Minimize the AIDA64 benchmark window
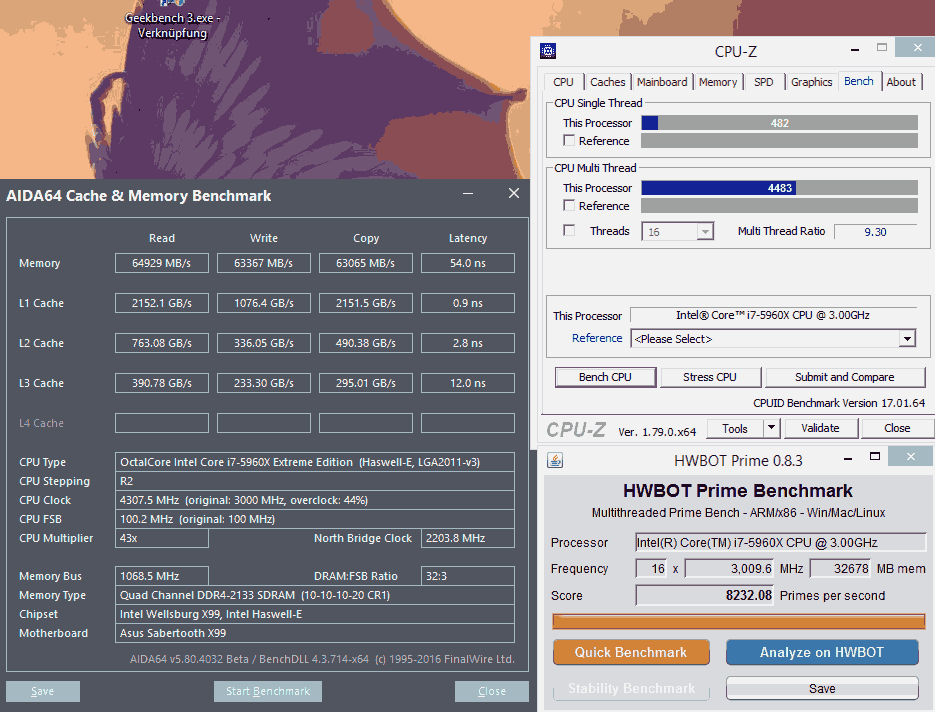935x712 pixels. coord(468,194)
